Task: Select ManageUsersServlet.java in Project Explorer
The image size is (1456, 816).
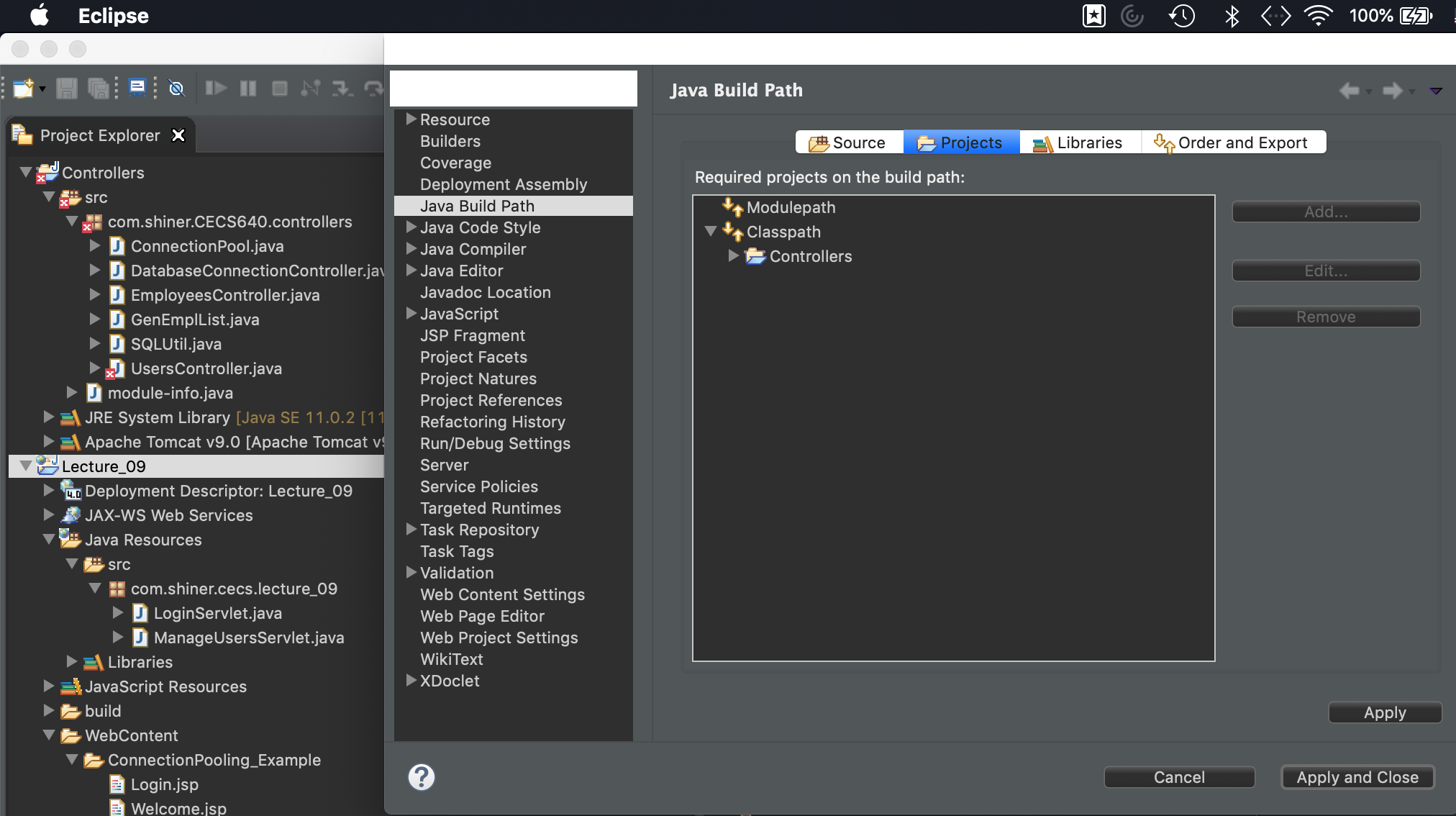Action: (x=249, y=638)
